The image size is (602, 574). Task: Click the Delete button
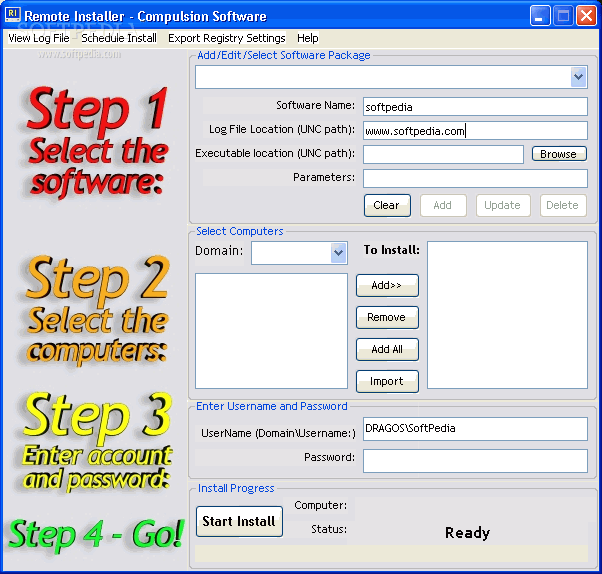click(x=563, y=205)
